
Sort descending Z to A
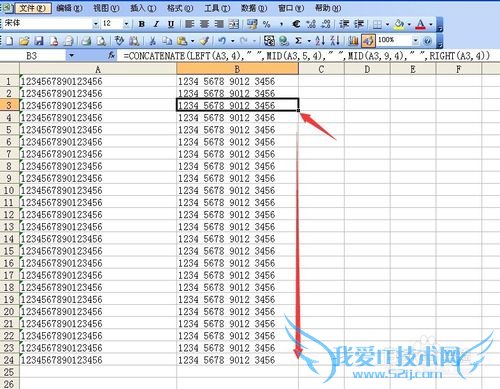(335, 41)
